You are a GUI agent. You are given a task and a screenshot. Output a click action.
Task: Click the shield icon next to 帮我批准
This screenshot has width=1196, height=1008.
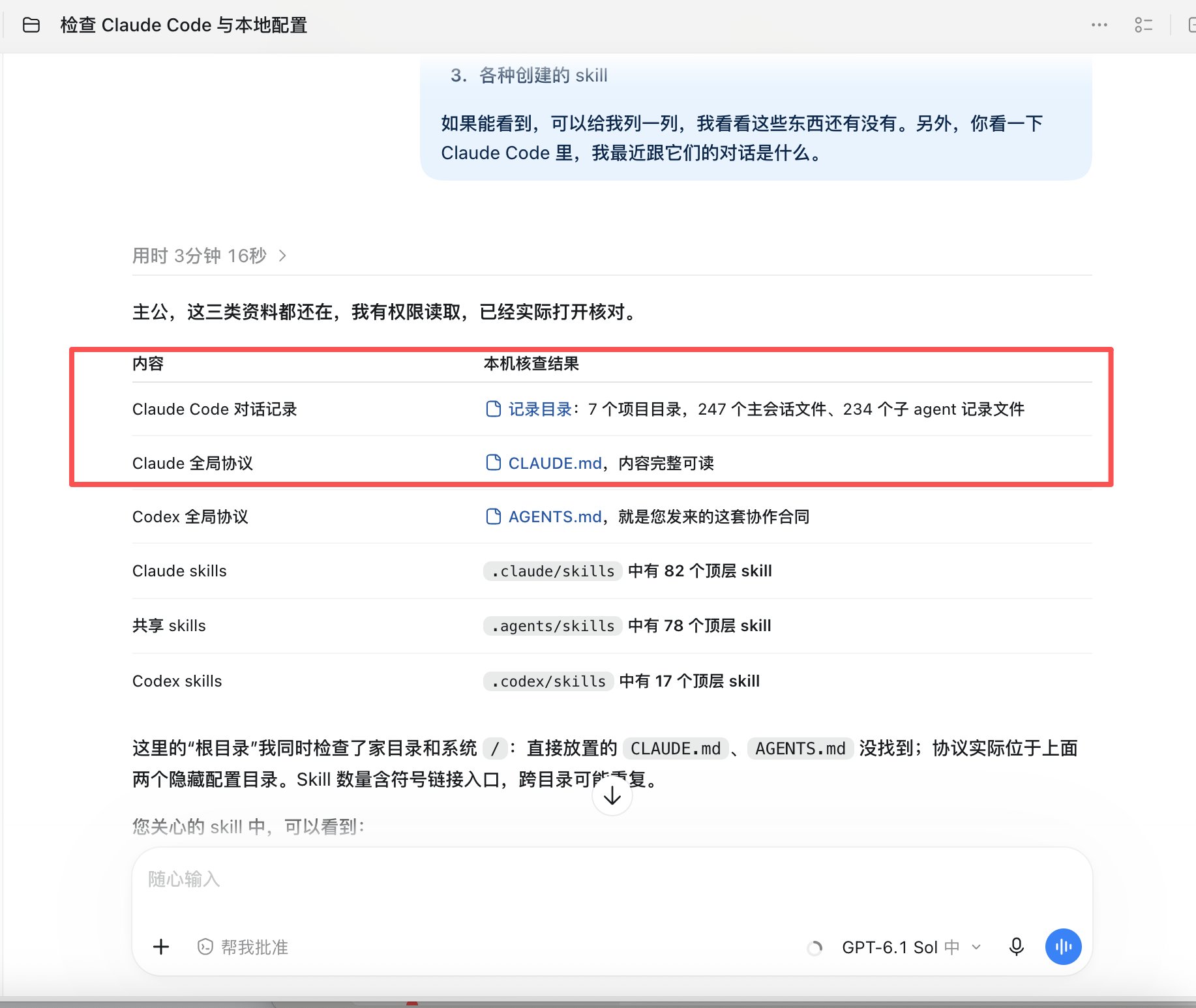(205, 947)
